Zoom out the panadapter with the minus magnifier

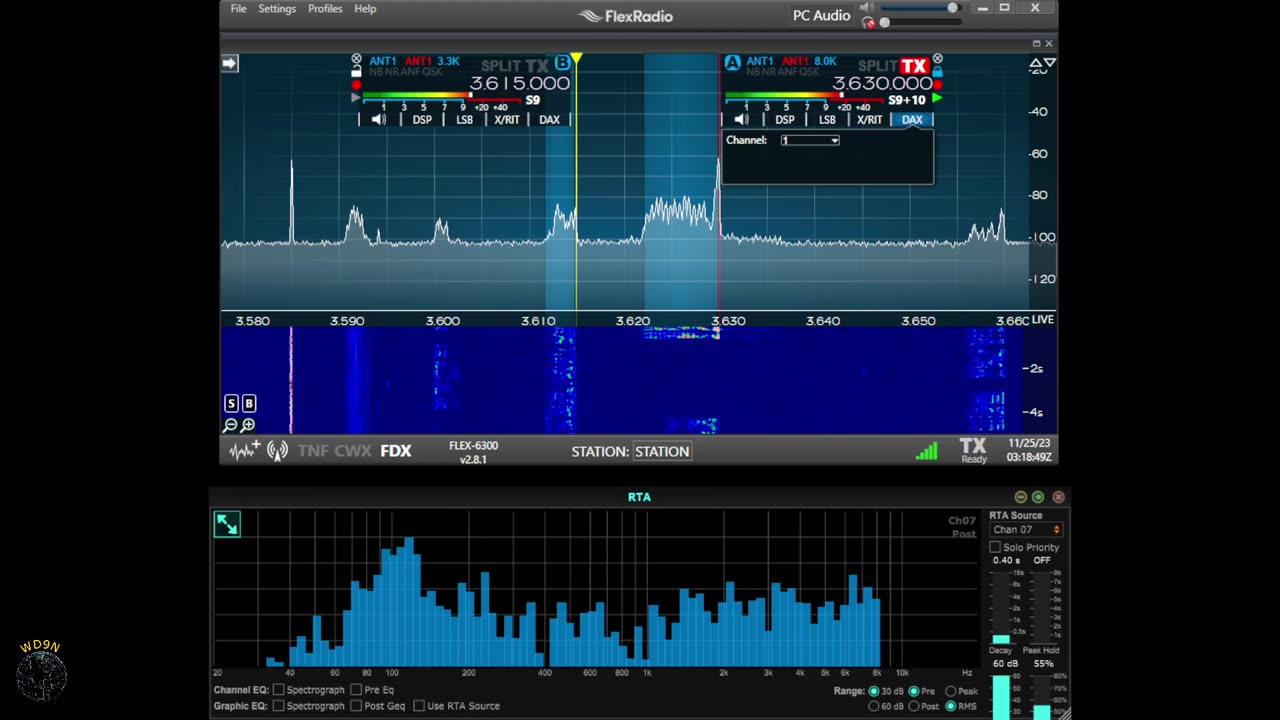230,425
